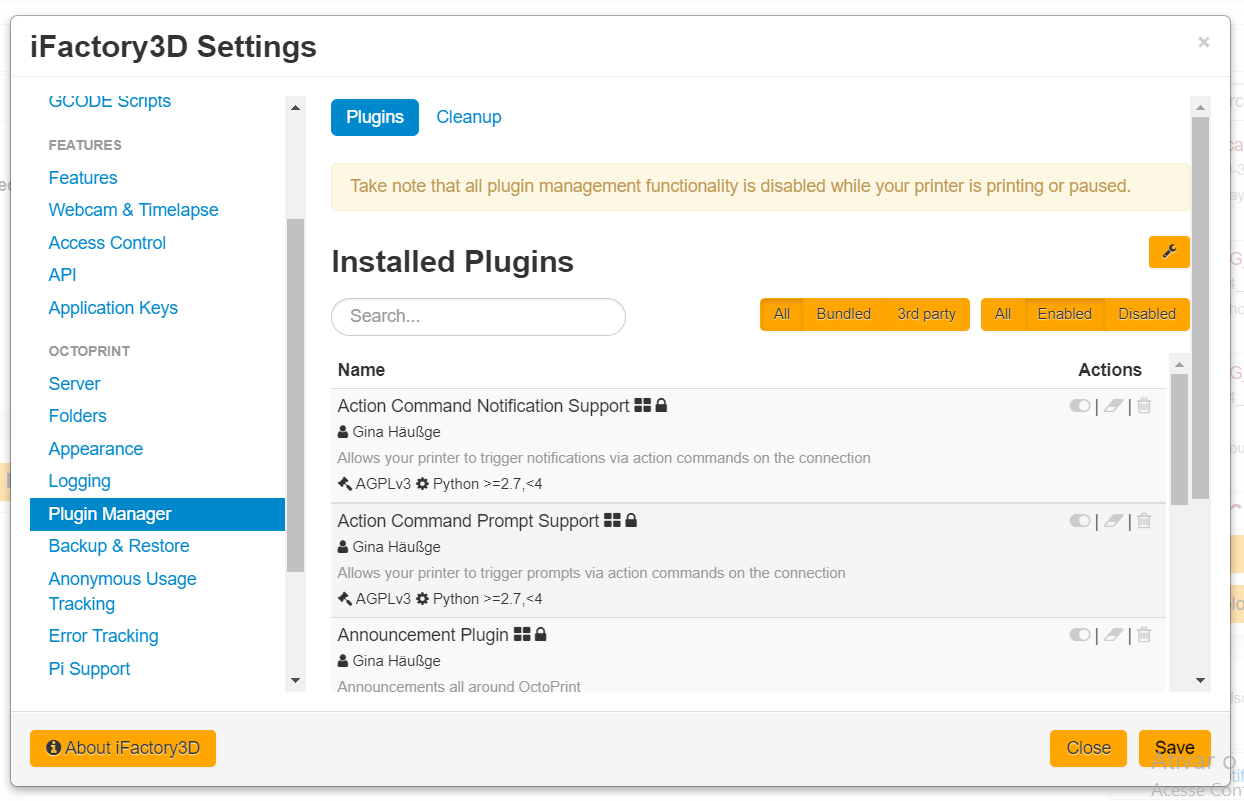Open Access Control settings
1244x801 pixels.
tap(107, 243)
